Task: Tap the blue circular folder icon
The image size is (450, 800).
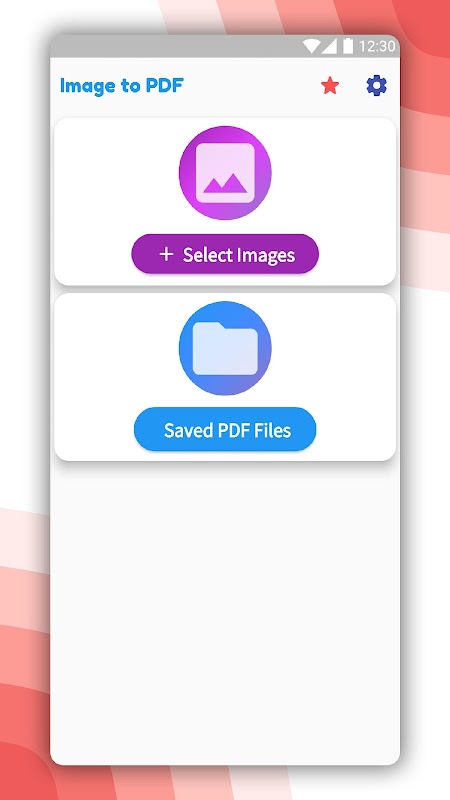Action: pyautogui.click(x=225, y=348)
